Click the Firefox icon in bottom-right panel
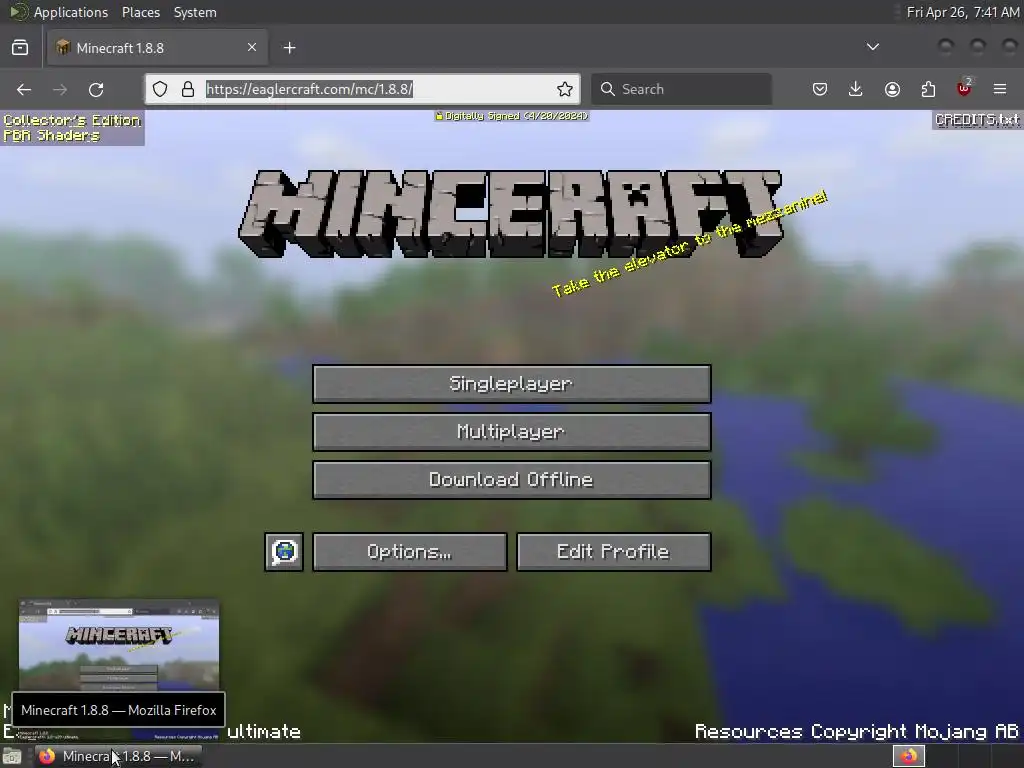 pos(908,756)
